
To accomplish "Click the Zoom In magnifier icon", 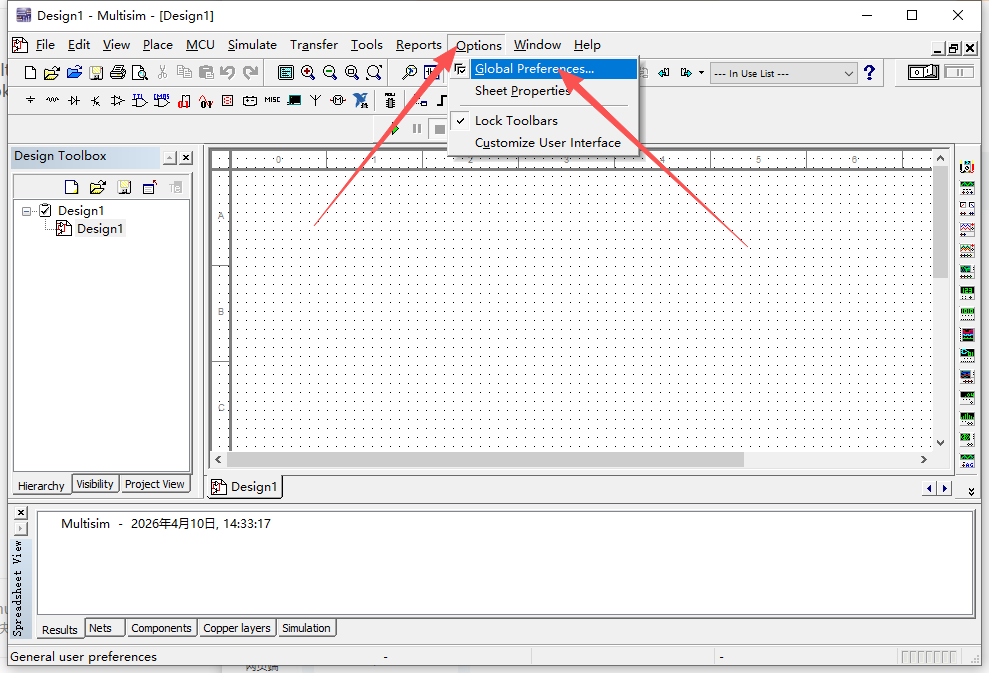I will point(308,72).
